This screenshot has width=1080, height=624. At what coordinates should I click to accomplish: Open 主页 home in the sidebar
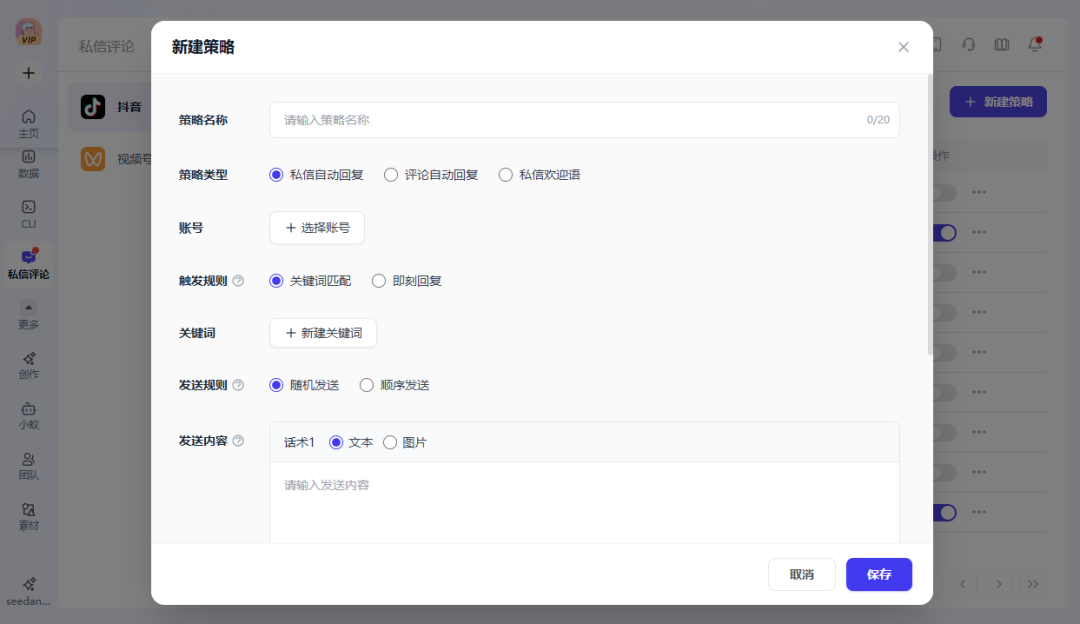click(28, 124)
